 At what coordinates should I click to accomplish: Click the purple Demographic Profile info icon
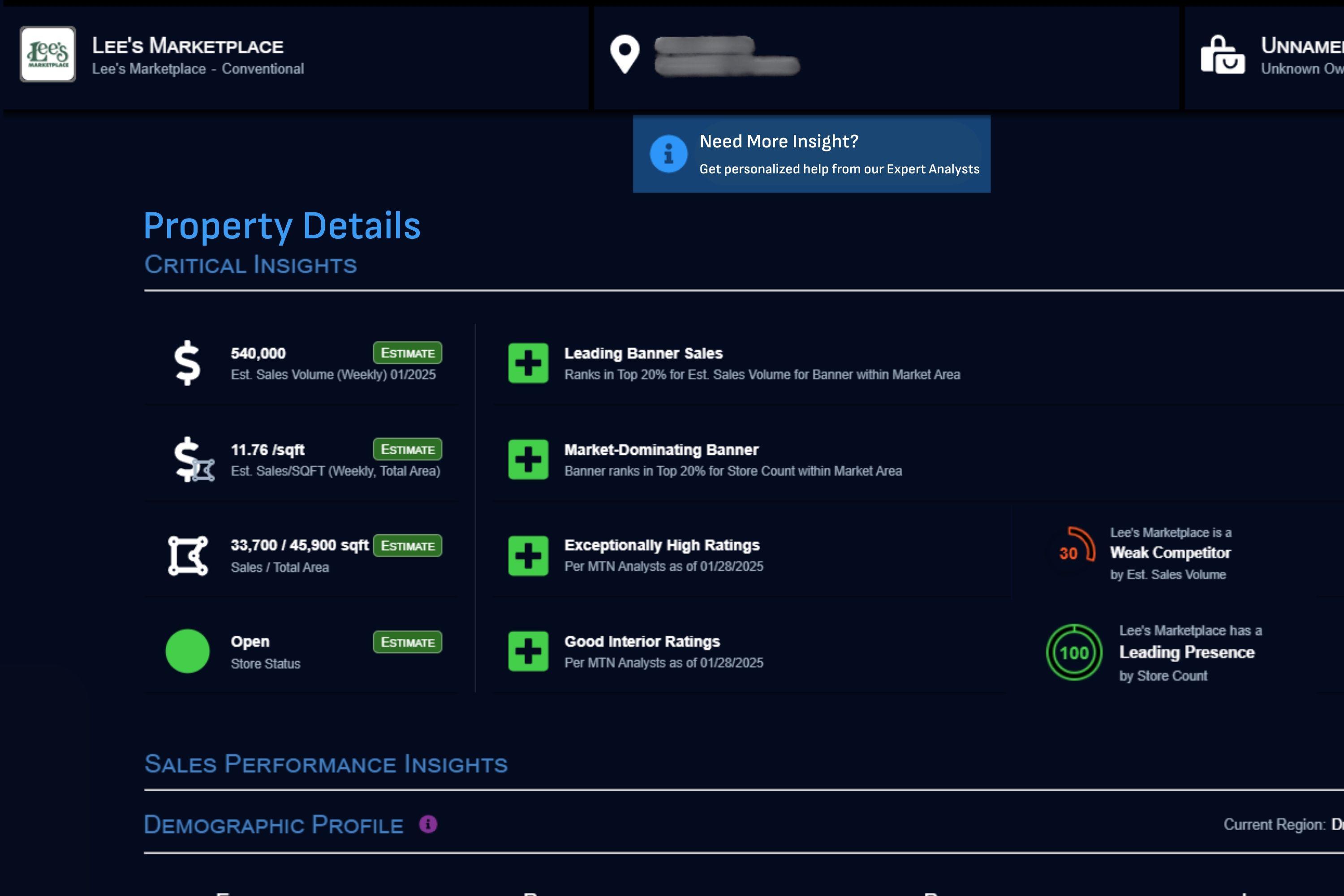point(428,824)
